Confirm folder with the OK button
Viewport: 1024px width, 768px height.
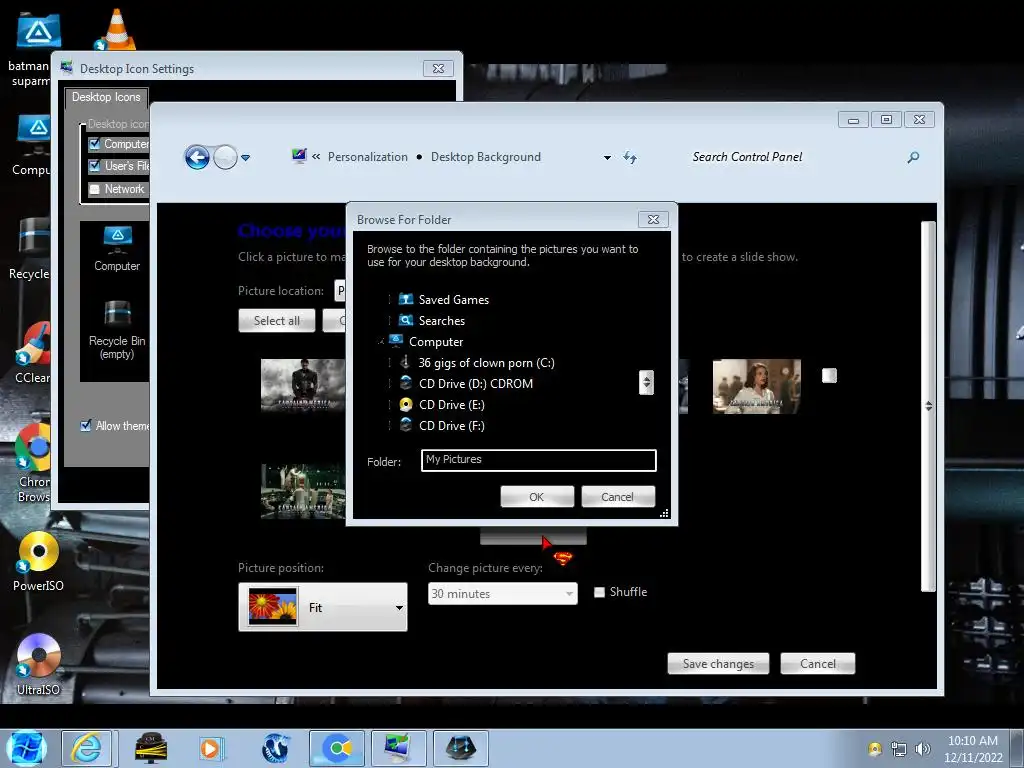(x=537, y=496)
